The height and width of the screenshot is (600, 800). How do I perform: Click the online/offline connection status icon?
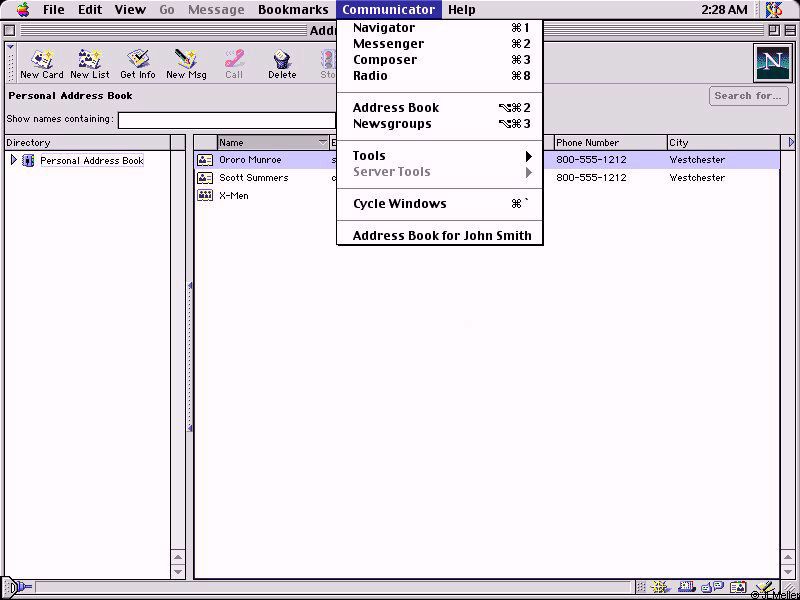19,588
